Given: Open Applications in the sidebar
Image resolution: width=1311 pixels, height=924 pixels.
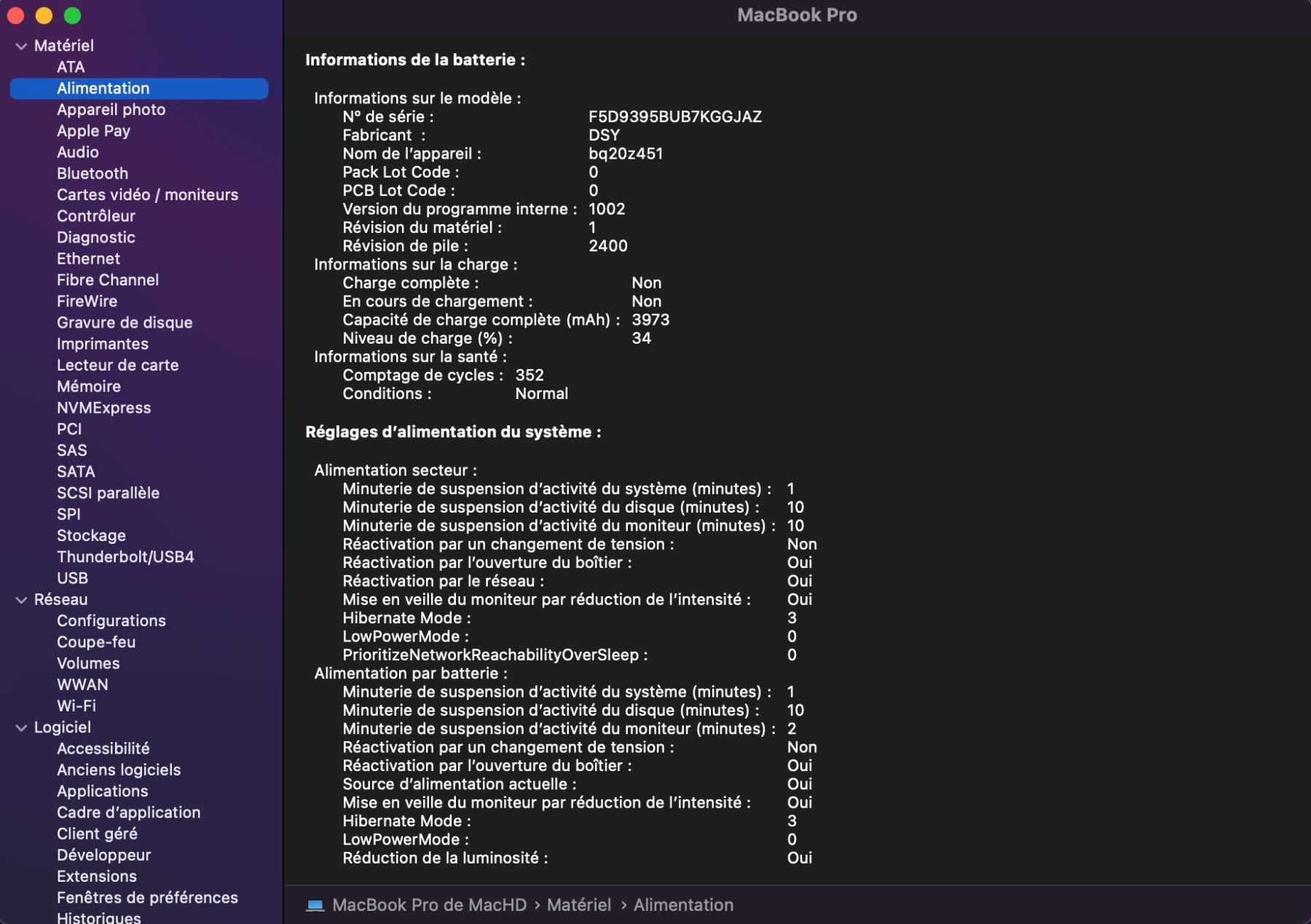Looking at the screenshot, I should (x=103, y=791).
